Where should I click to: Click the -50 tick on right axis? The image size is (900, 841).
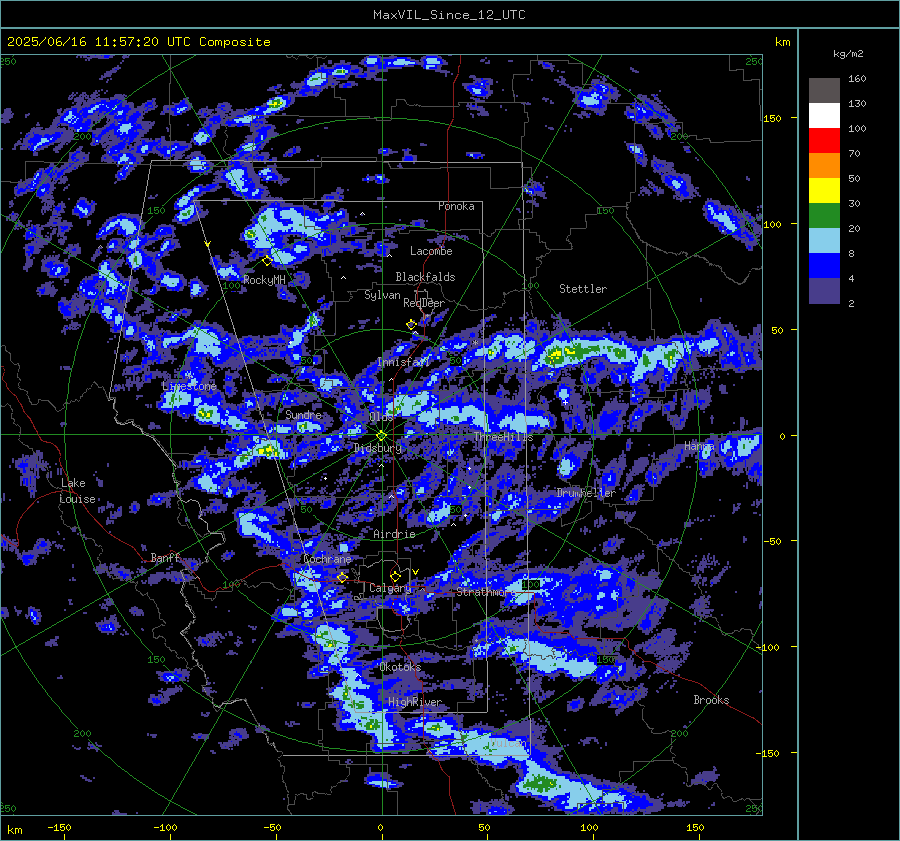point(772,541)
